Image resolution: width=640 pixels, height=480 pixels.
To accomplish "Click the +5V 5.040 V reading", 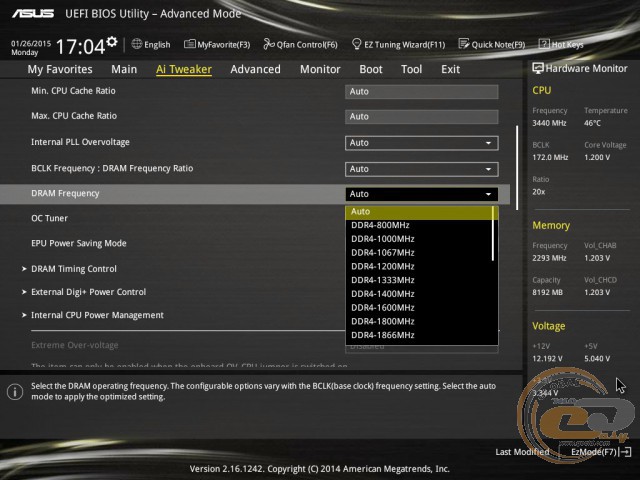I will 597,359.
